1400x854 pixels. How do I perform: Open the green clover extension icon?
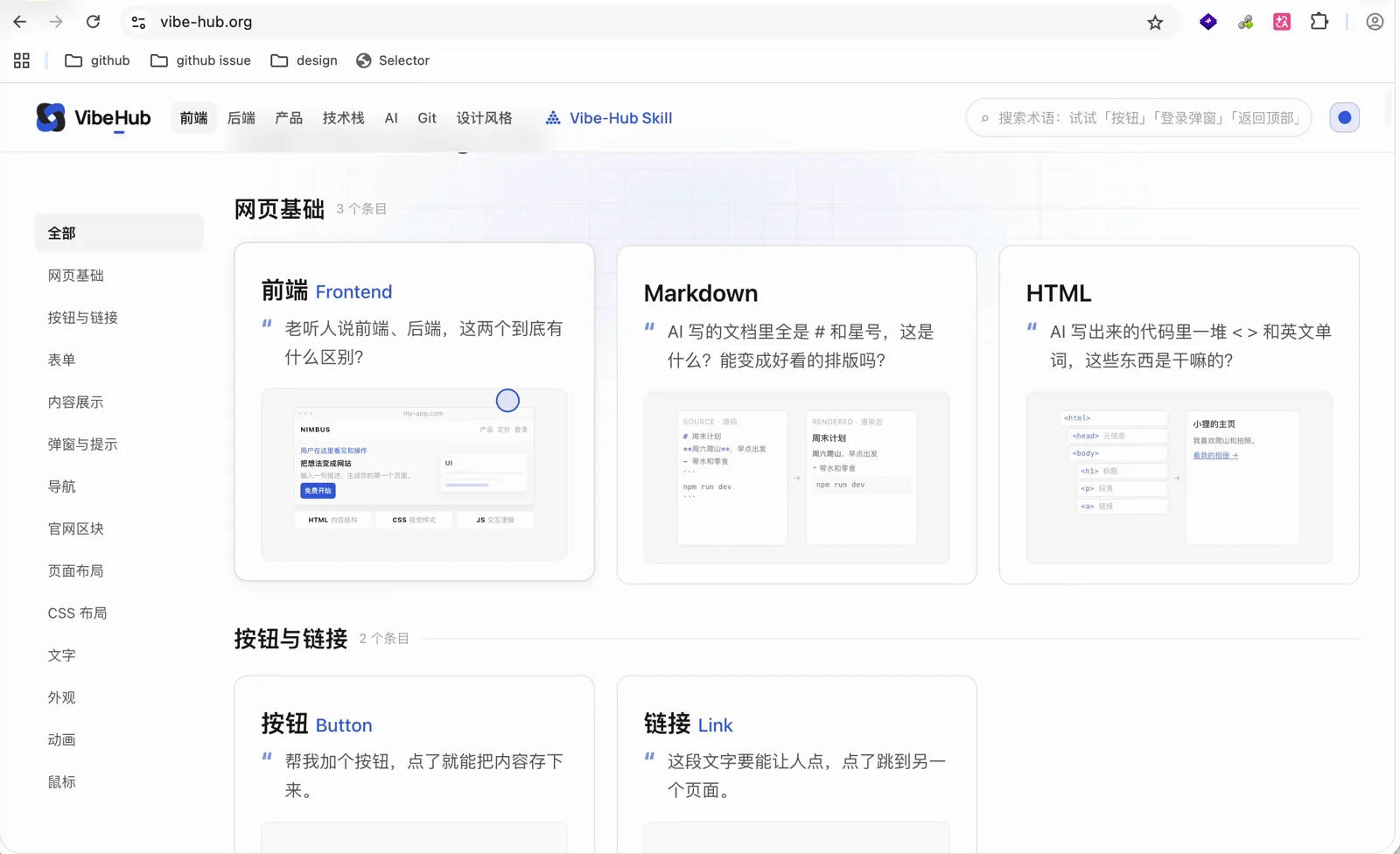coord(1245,22)
